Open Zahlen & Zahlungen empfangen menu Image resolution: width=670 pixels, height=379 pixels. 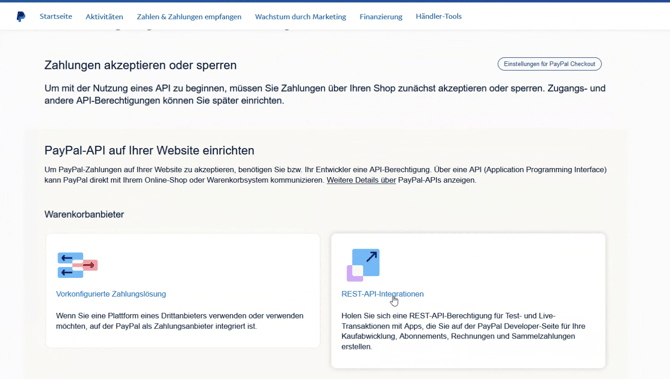pyautogui.click(x=189, y=17)
